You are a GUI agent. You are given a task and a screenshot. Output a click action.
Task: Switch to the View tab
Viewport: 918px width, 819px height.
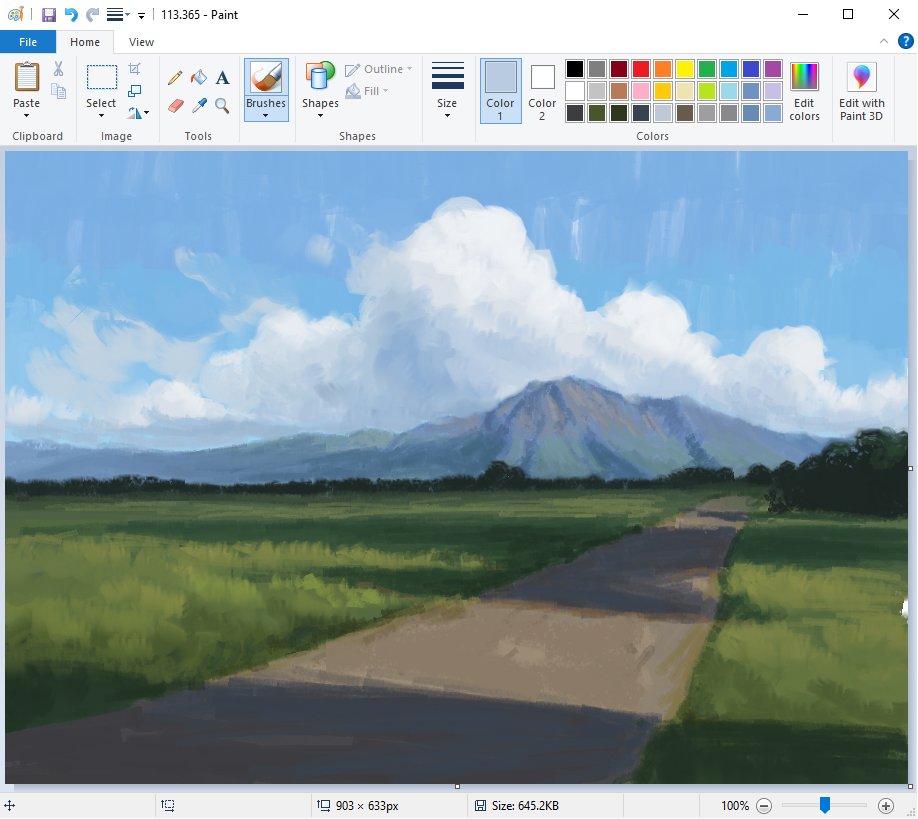pos(141,42)
